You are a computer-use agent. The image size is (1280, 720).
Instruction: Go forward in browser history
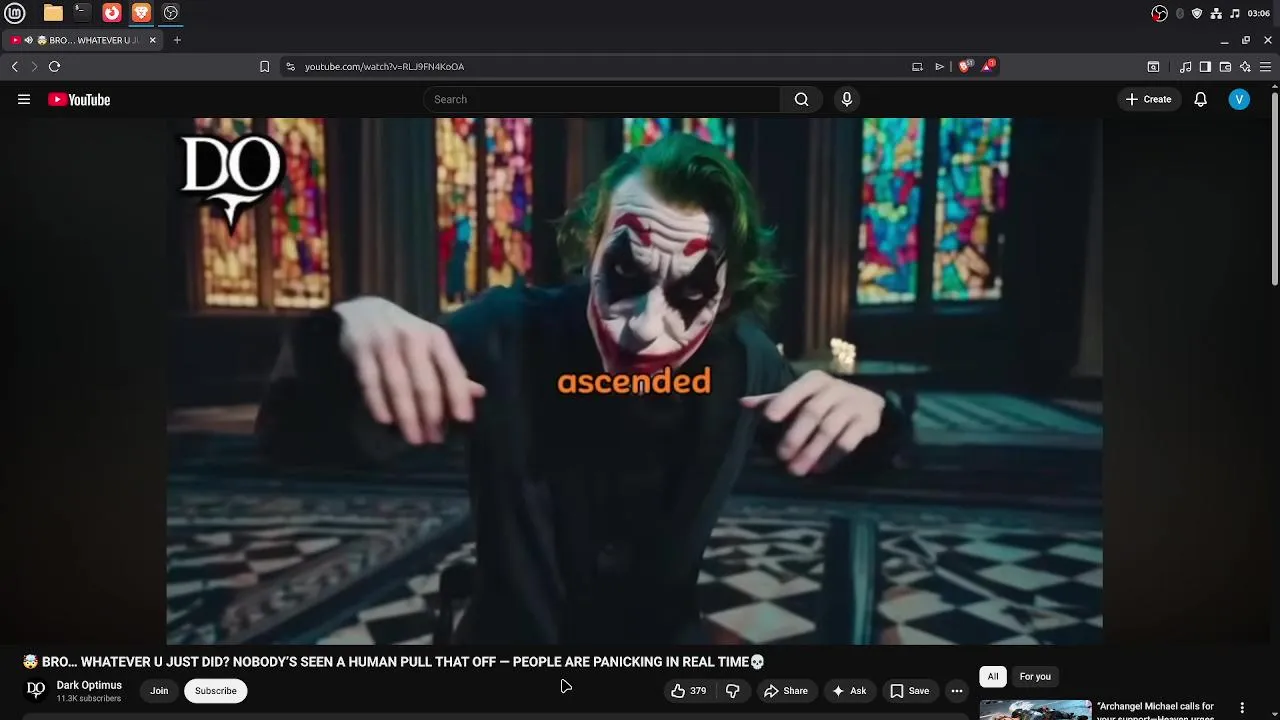34,66
